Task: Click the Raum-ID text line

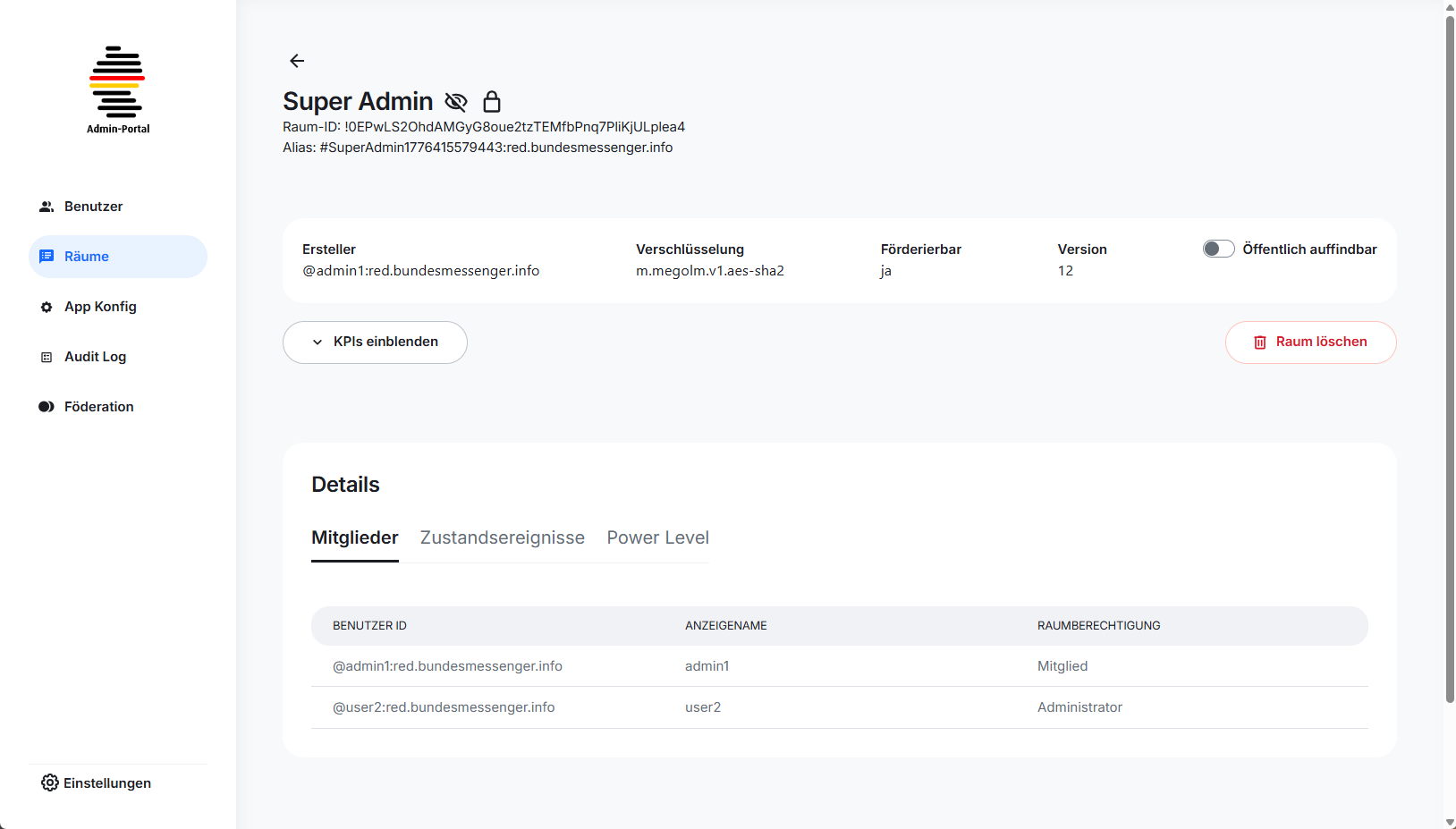Action: 484,127
